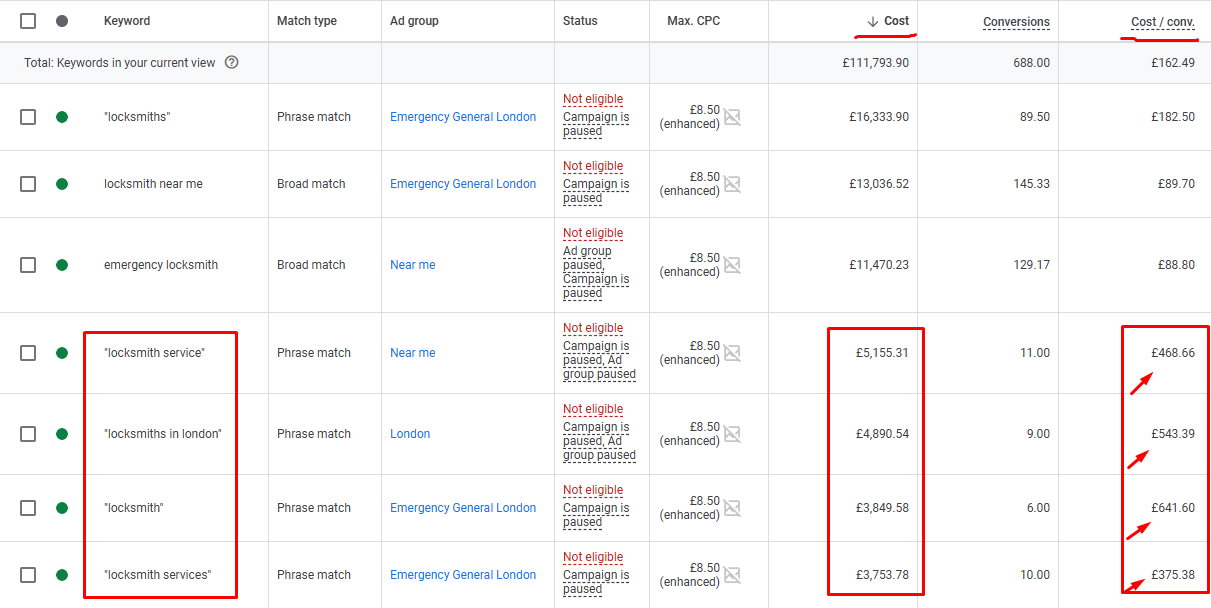1211x608 pixels.
Task: Click the Match type column header
Action: (x=307, y=21)
